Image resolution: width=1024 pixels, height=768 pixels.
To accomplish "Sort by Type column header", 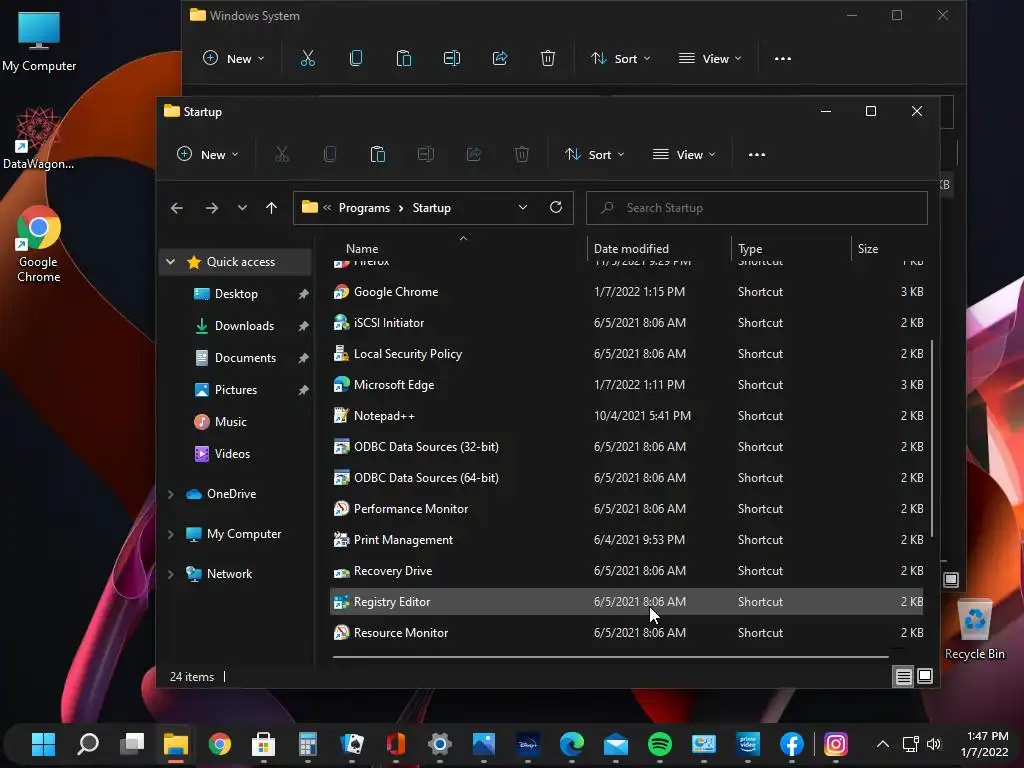I will pos(792,249).
